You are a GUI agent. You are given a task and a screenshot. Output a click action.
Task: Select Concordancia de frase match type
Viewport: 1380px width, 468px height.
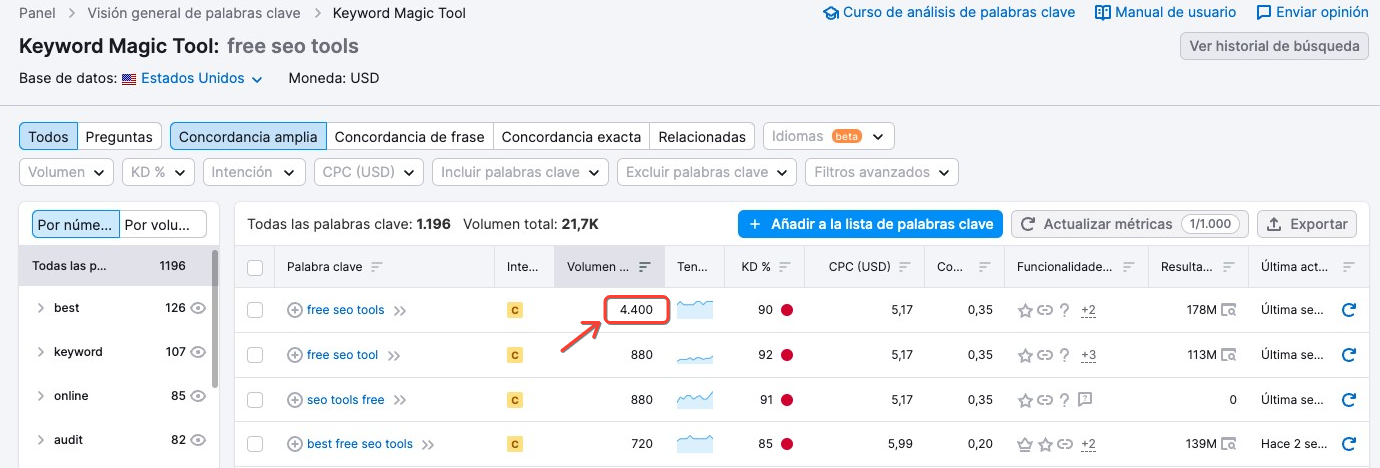(x=409, y=136)
